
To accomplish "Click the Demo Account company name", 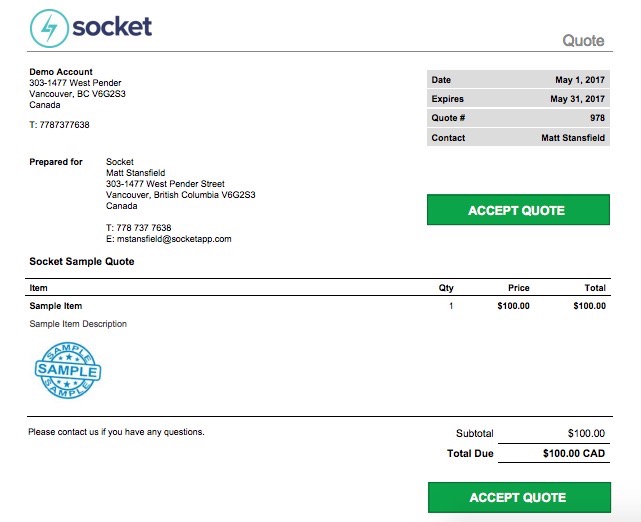I will (x=61, y=72).
